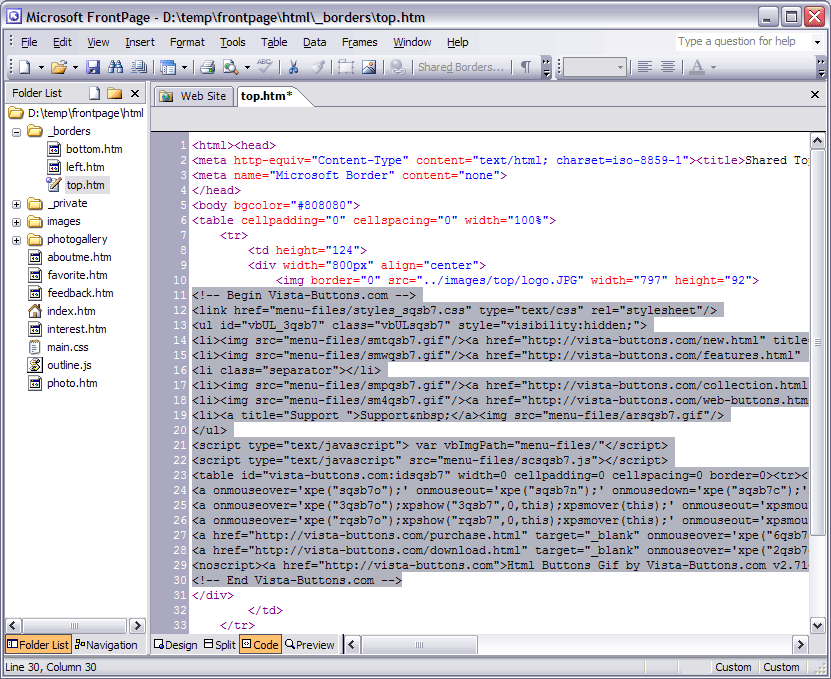Expand the images folder

16,222
